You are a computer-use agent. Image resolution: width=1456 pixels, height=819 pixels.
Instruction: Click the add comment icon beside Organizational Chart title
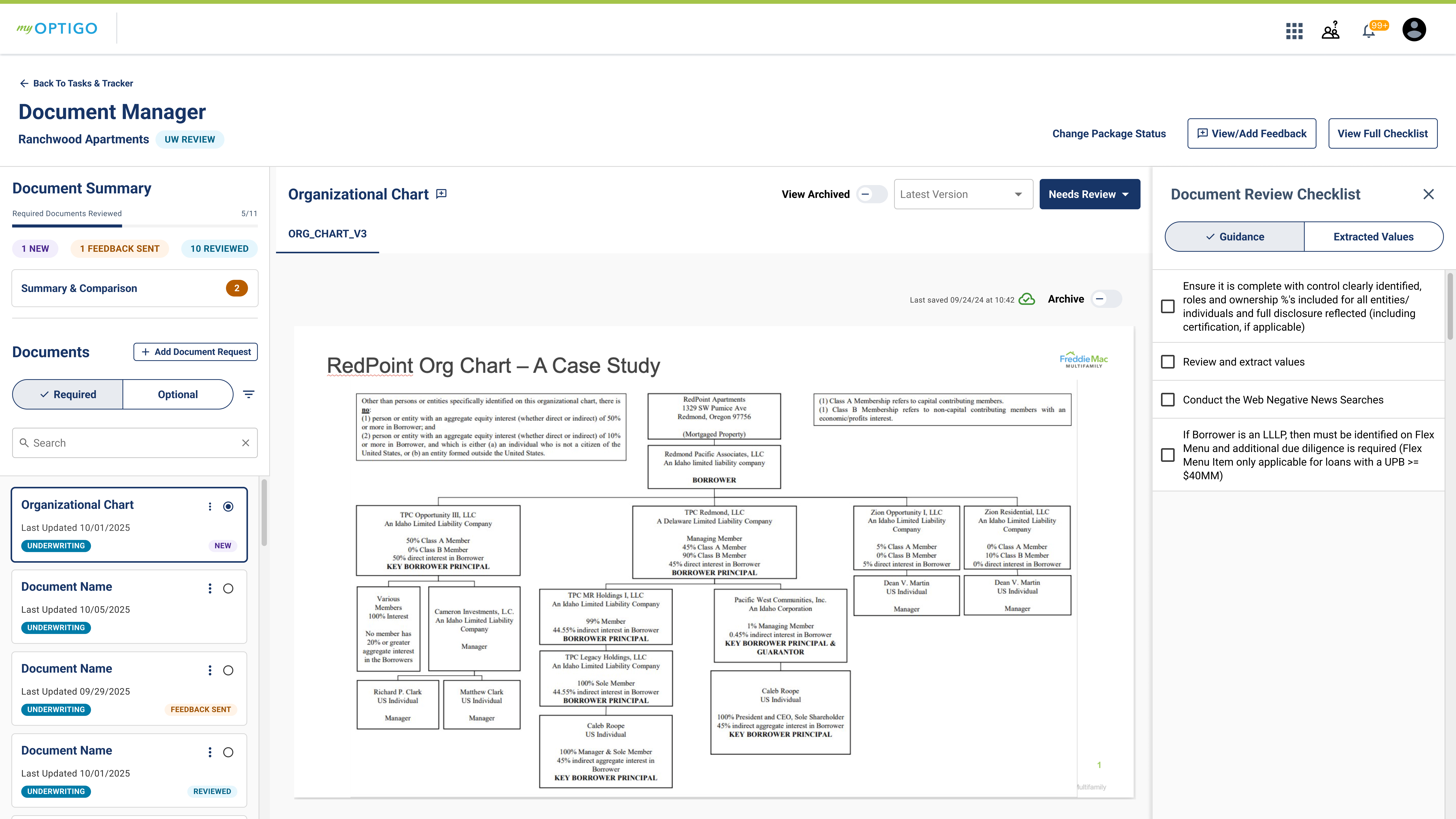441,194
